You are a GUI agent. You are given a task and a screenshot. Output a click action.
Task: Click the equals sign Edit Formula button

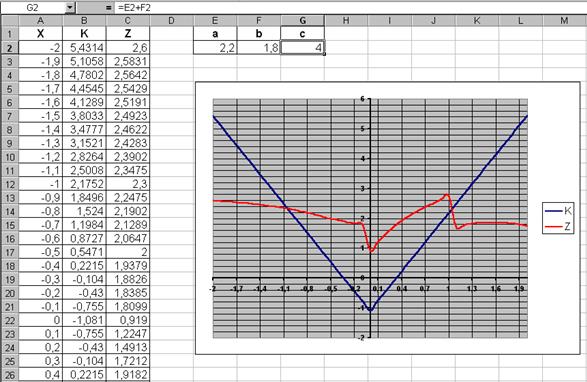tap(109, 7)
